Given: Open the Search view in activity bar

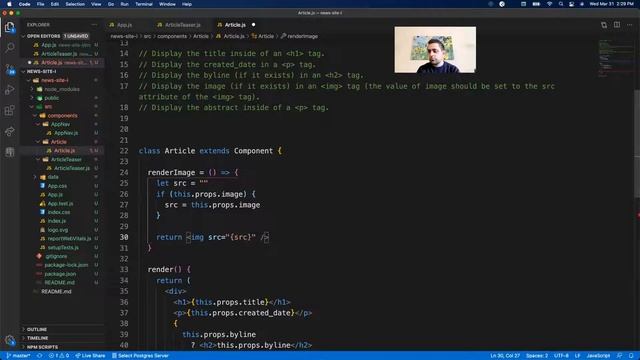Looking at the screenshot, I should pos(10,48).
